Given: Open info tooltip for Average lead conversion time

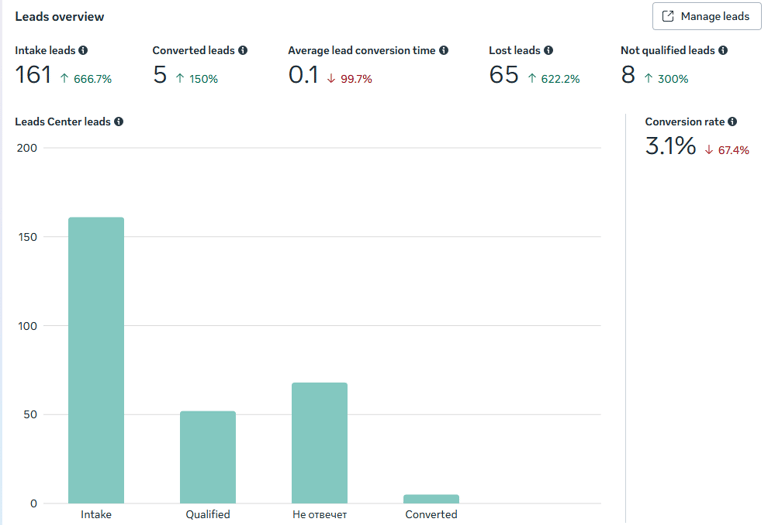Looking at the screenshot, I should coord(443,50).
